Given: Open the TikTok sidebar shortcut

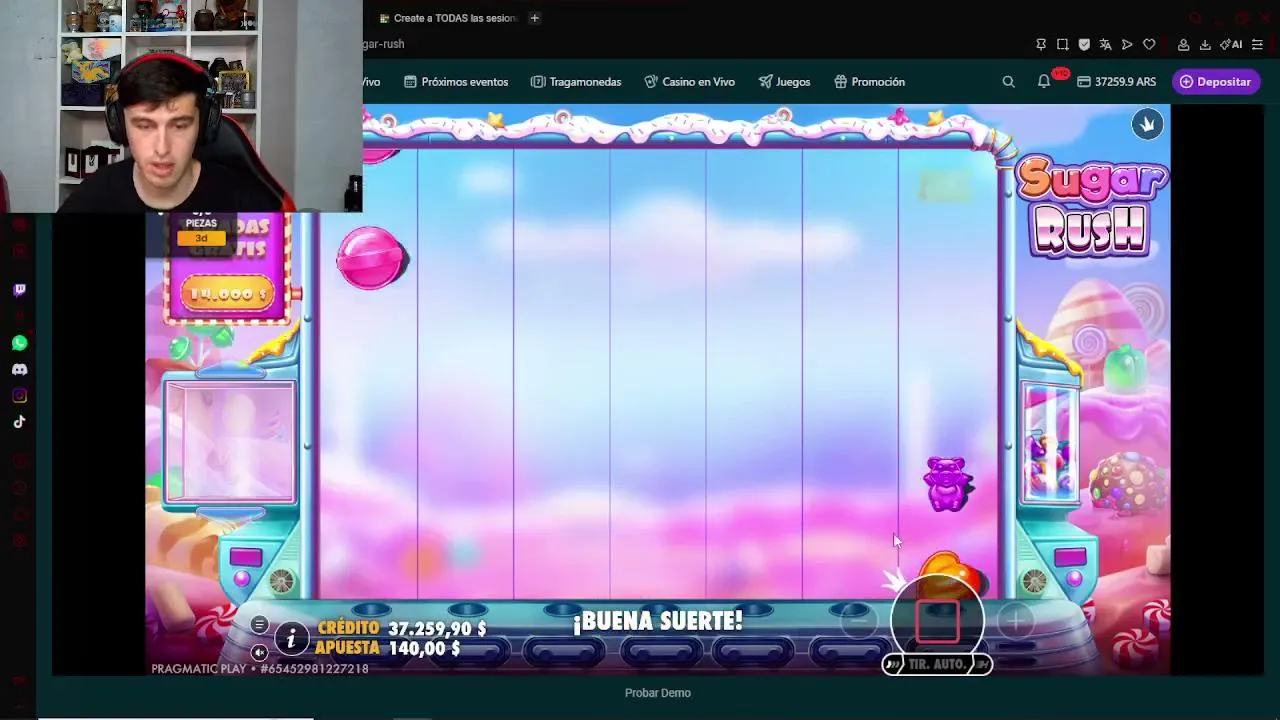Looking at the screenshot, I should click(x=19, y=422).
